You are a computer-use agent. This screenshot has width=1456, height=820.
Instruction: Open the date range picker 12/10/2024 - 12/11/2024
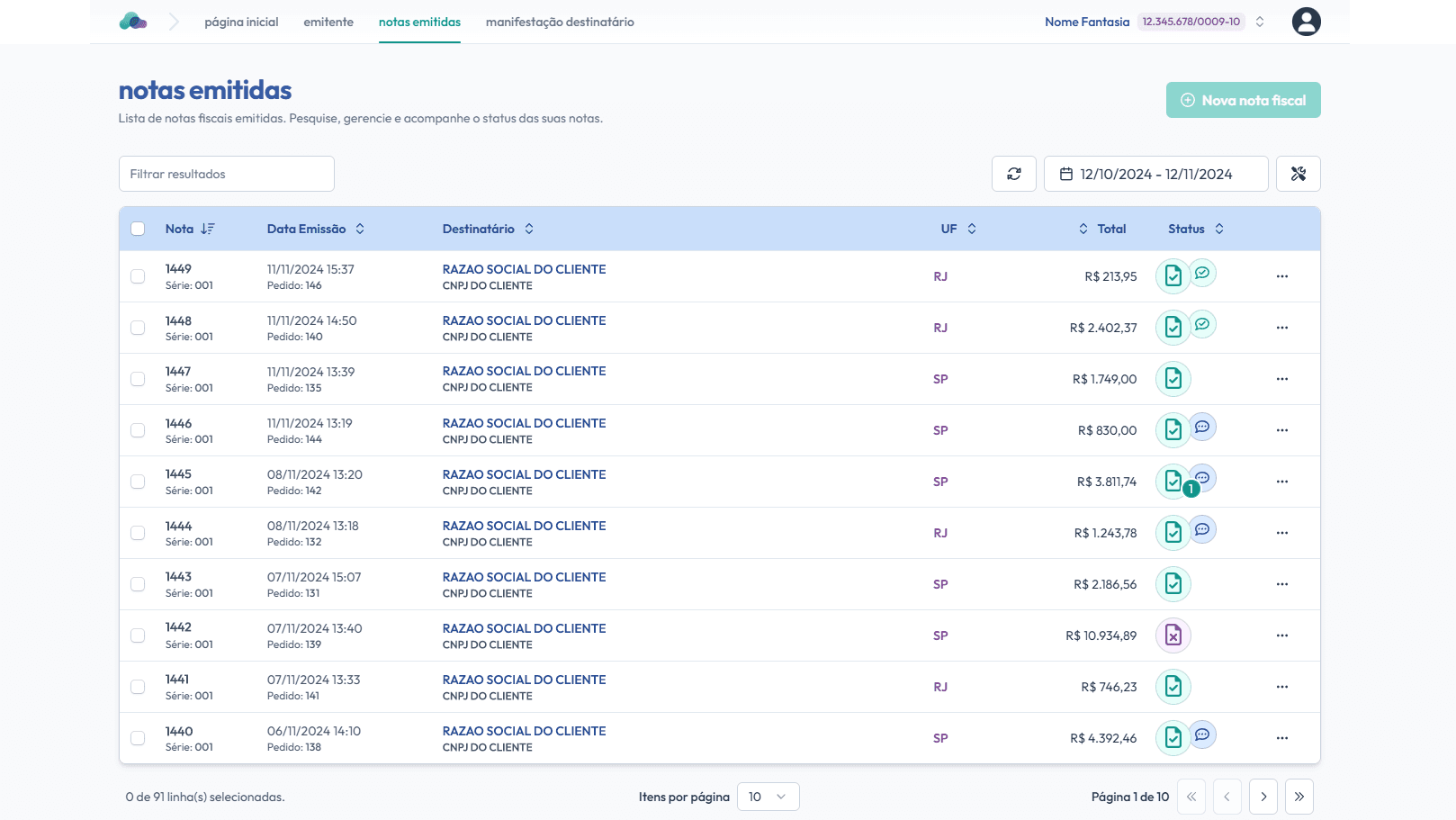[x=1155, y=174]
